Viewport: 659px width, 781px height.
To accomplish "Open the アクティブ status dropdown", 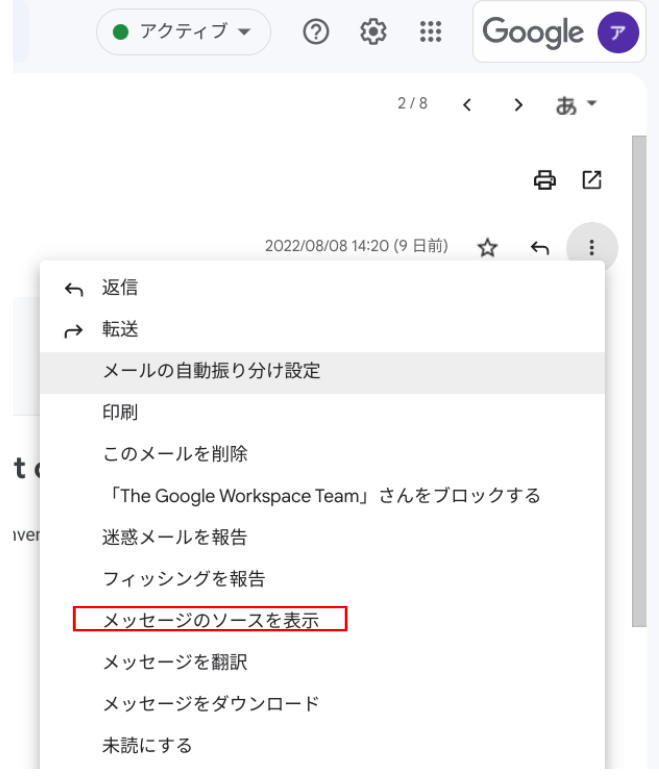I will pyautogui.click(x=183, y=32).
